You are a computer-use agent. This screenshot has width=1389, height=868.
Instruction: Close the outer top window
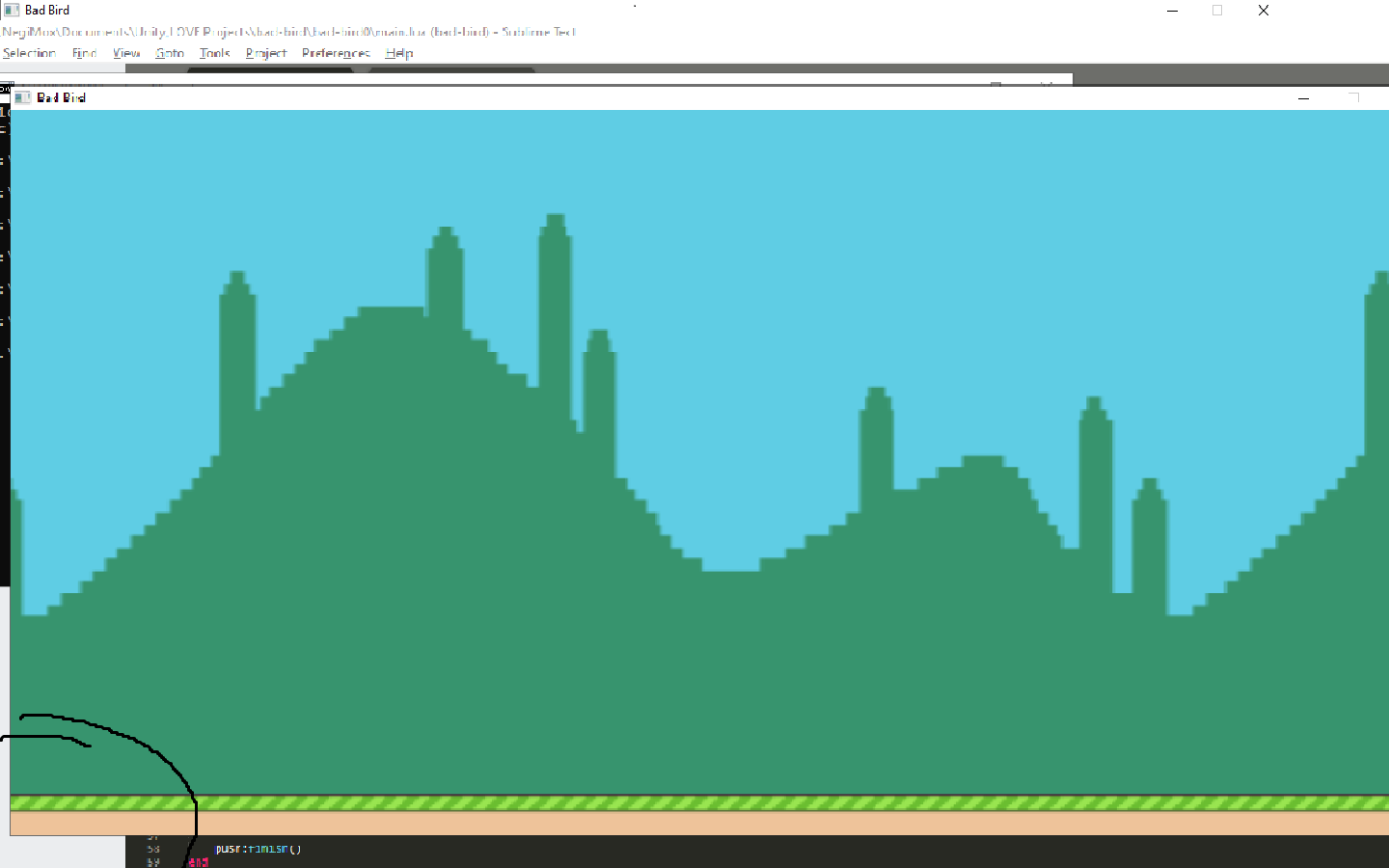(x=1264, y=11)
